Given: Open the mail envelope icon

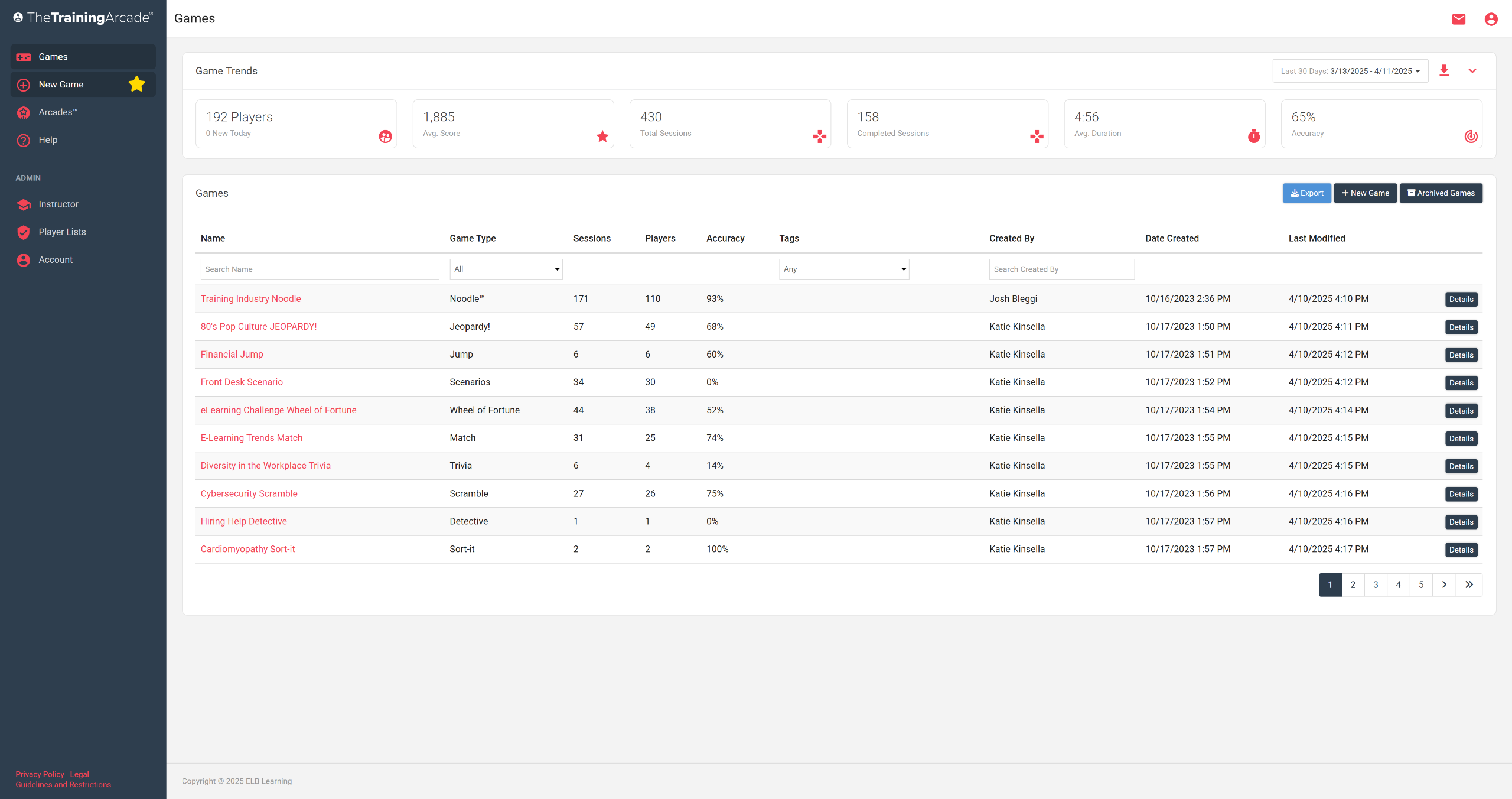Looking at the screenshot, I should (x=1458, y=19).
